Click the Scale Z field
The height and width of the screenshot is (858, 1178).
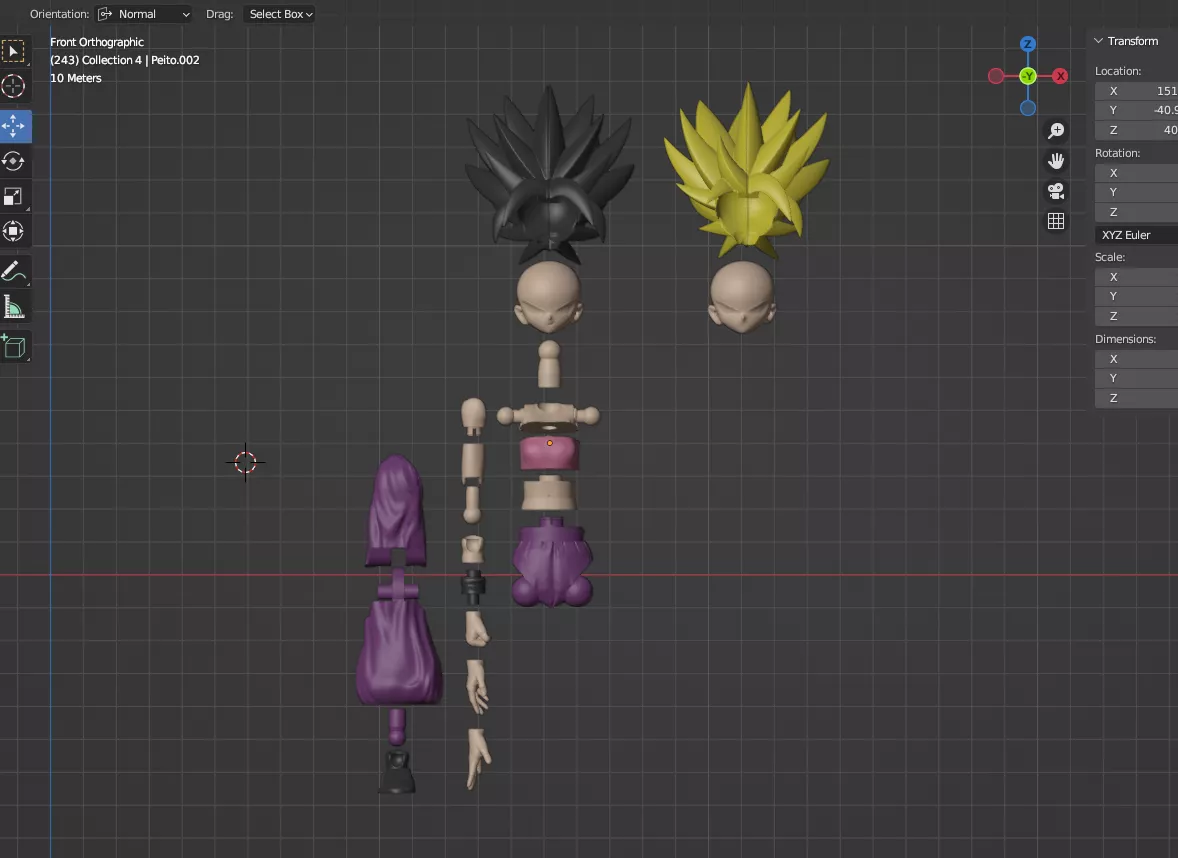(x=1136, y=316)
